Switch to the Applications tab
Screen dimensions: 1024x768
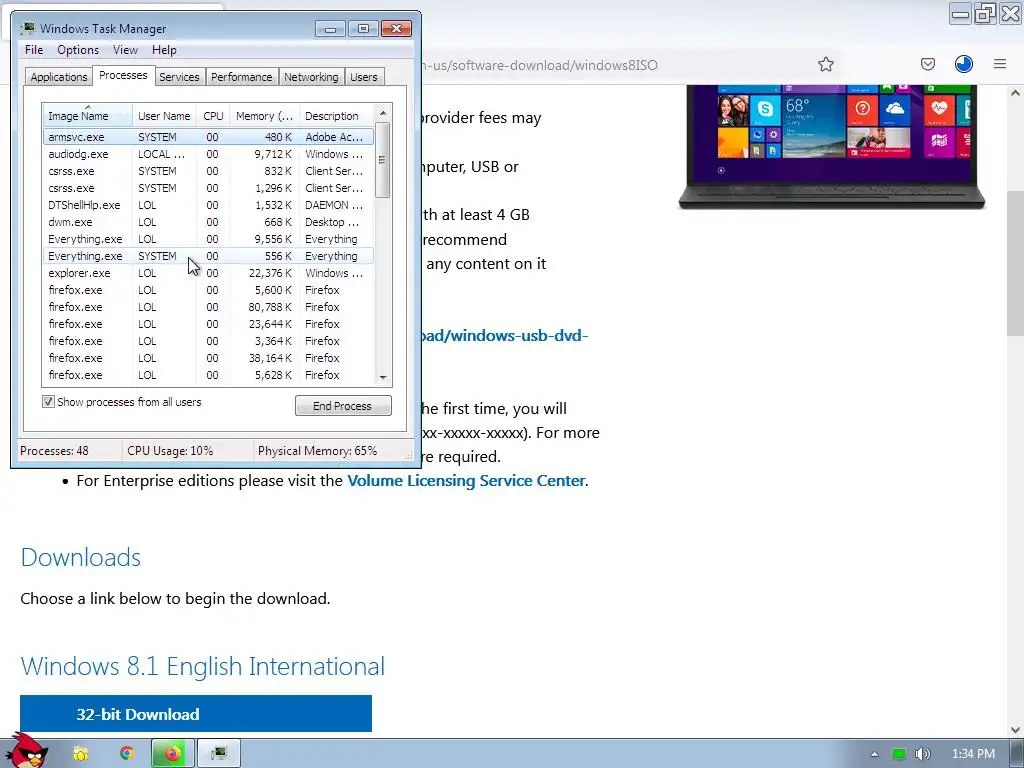point(59,77)
